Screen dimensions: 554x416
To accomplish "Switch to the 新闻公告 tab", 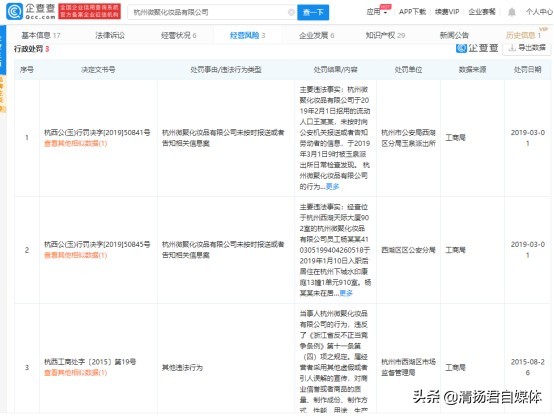I will [x=454, y=35].
